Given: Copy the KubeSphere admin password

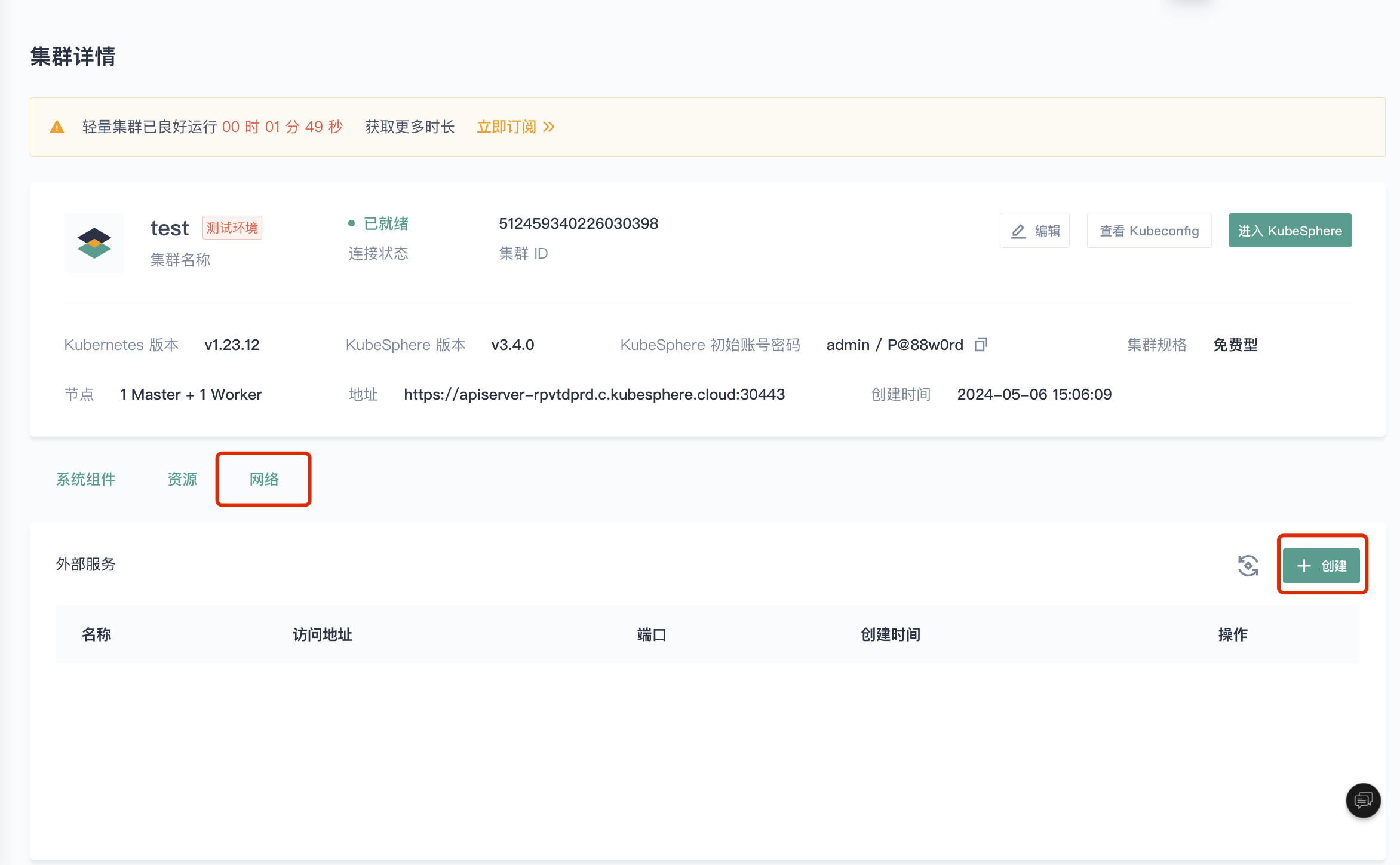Looking at the screenshot, I should click(x=981, y=345).
